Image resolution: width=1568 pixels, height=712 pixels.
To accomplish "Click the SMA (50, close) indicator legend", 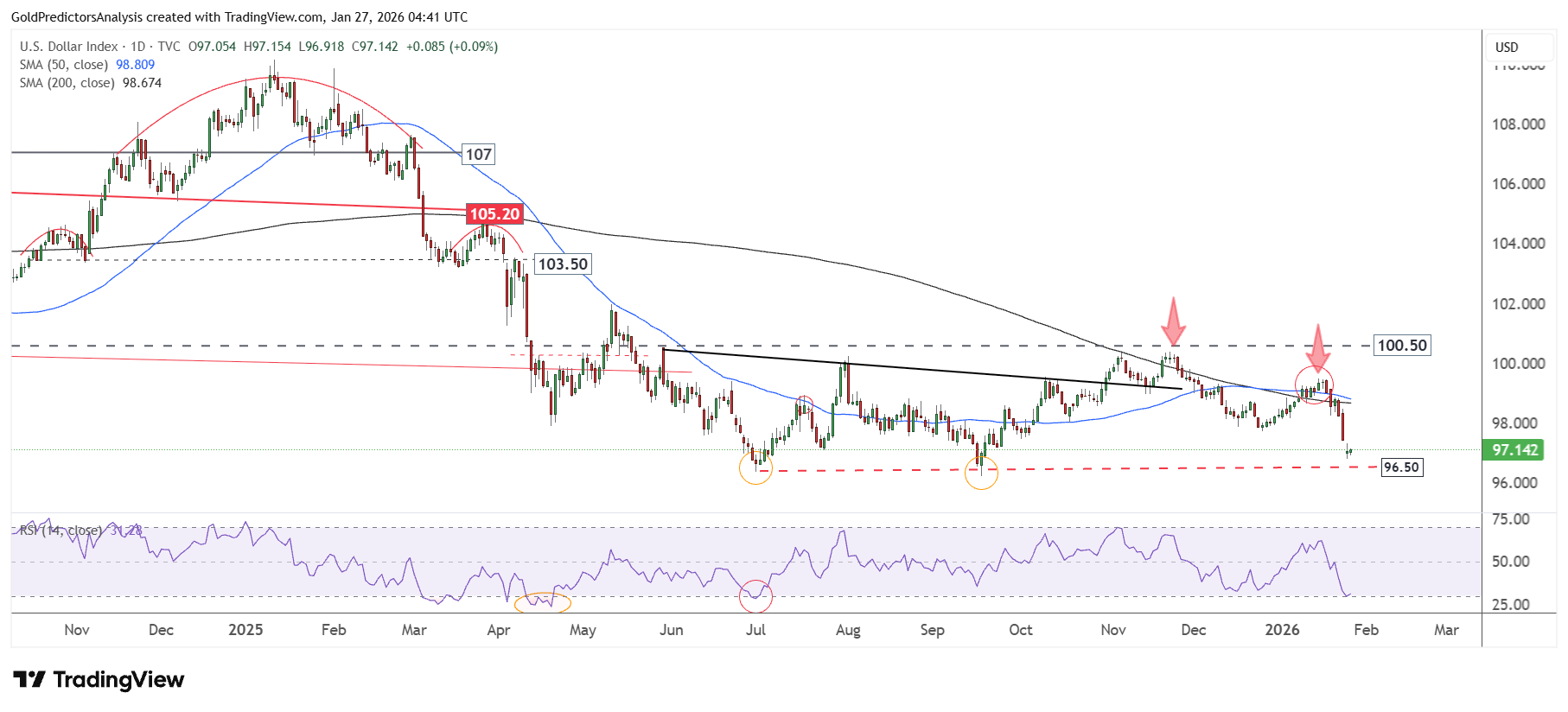I will coord(64,65).
